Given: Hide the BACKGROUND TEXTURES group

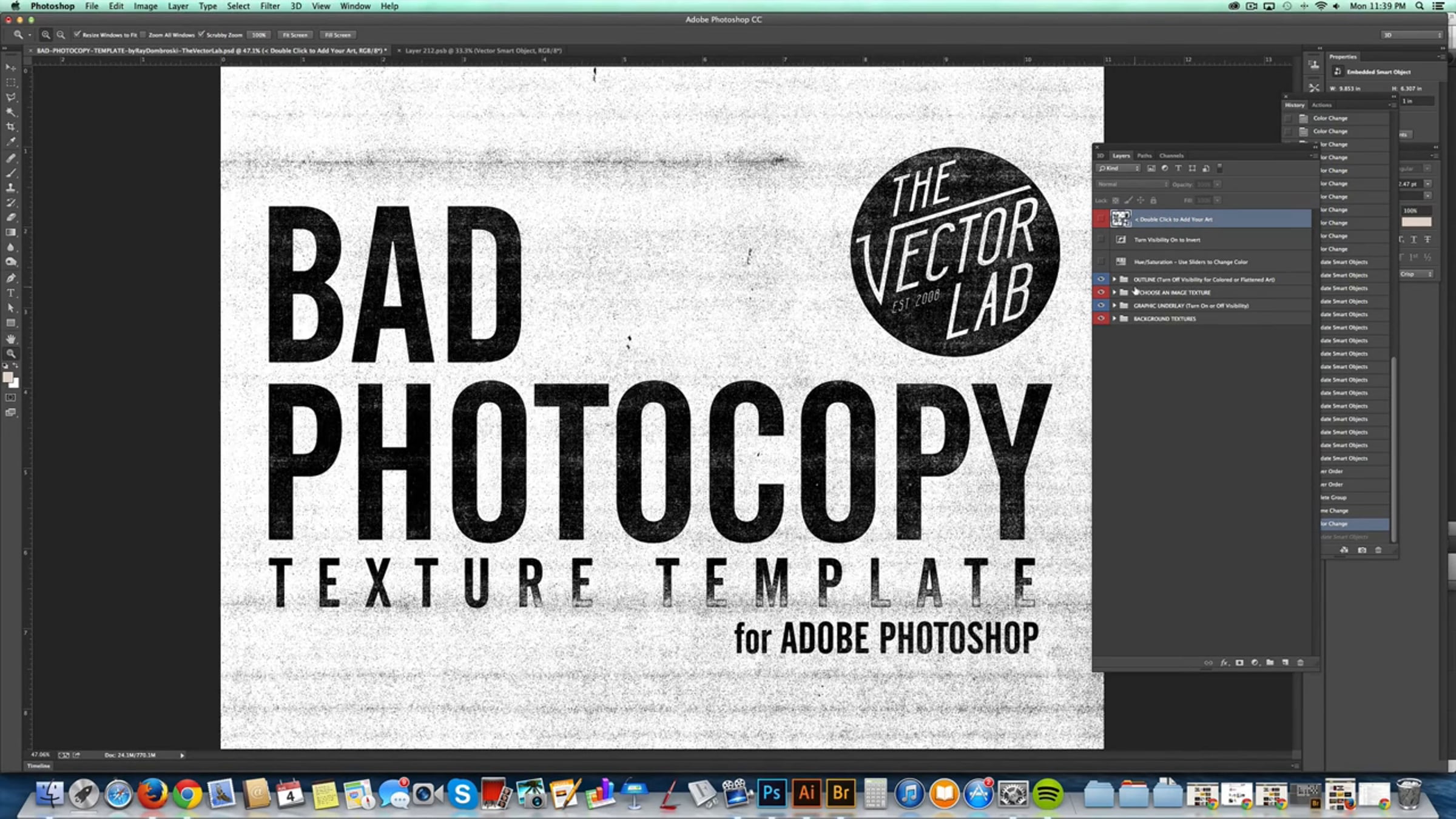Looking at the screenshot, I should coord(1100,318).
